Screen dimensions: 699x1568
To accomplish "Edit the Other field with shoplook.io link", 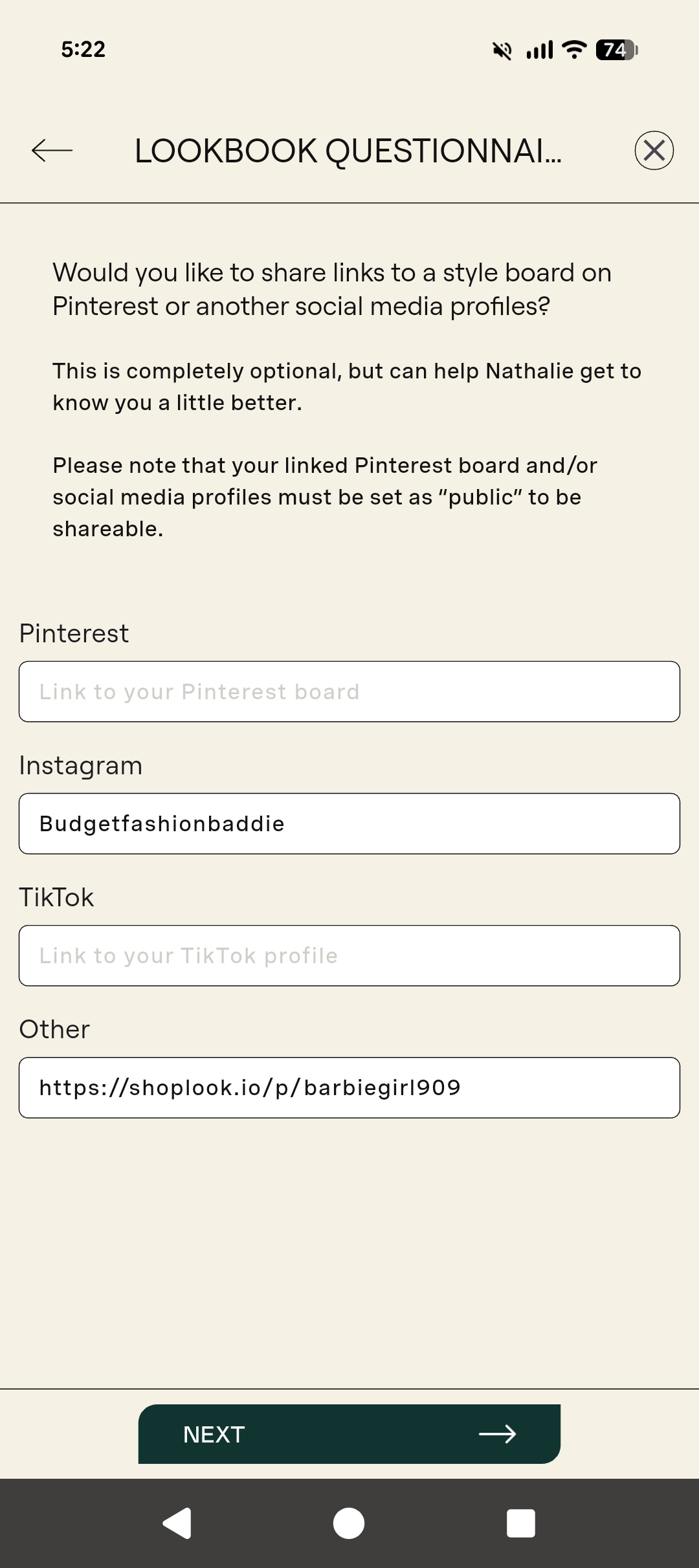I will pyautogui.click(x=349, y=1087).
